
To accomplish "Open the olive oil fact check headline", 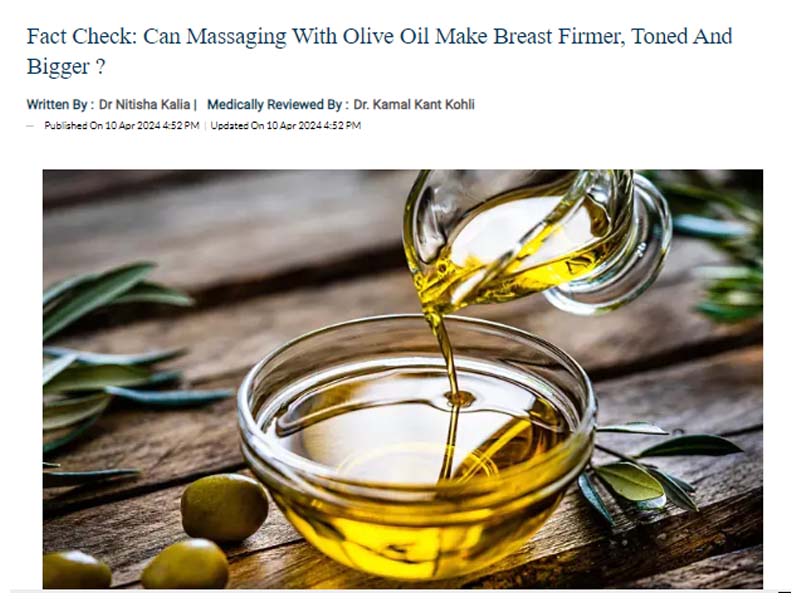I will click(380, 51).
